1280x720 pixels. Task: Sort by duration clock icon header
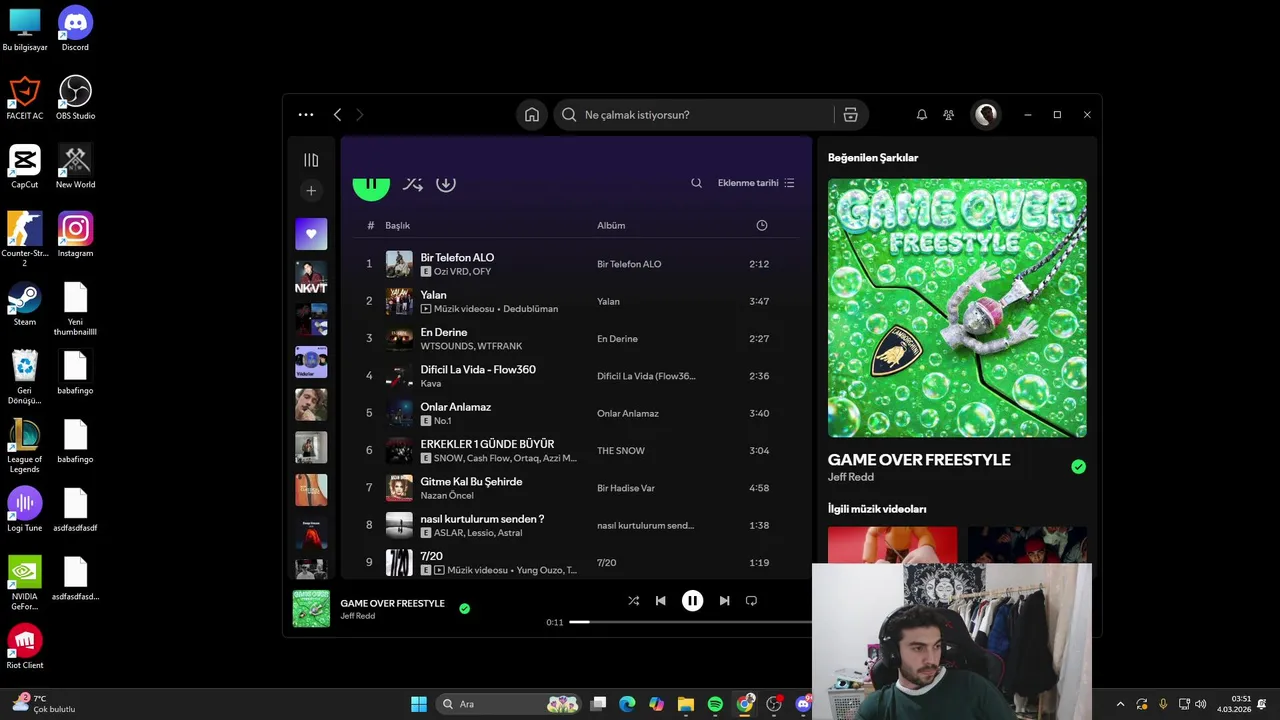pos(762,226)
